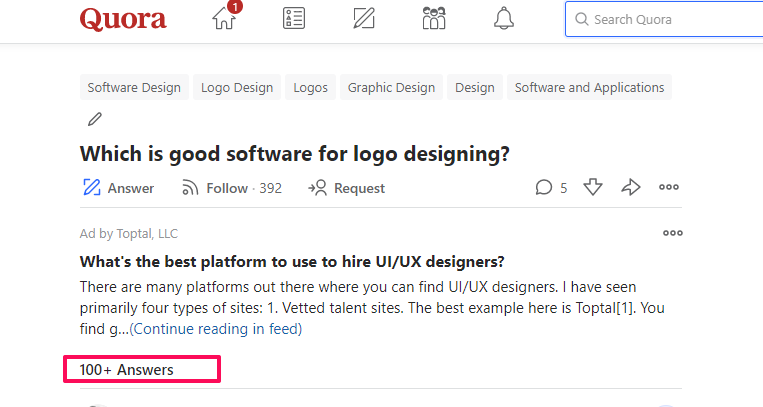Screen dimensions: 763x407
Task: Click the Answer button below question
Action: (x=118, y=188)
